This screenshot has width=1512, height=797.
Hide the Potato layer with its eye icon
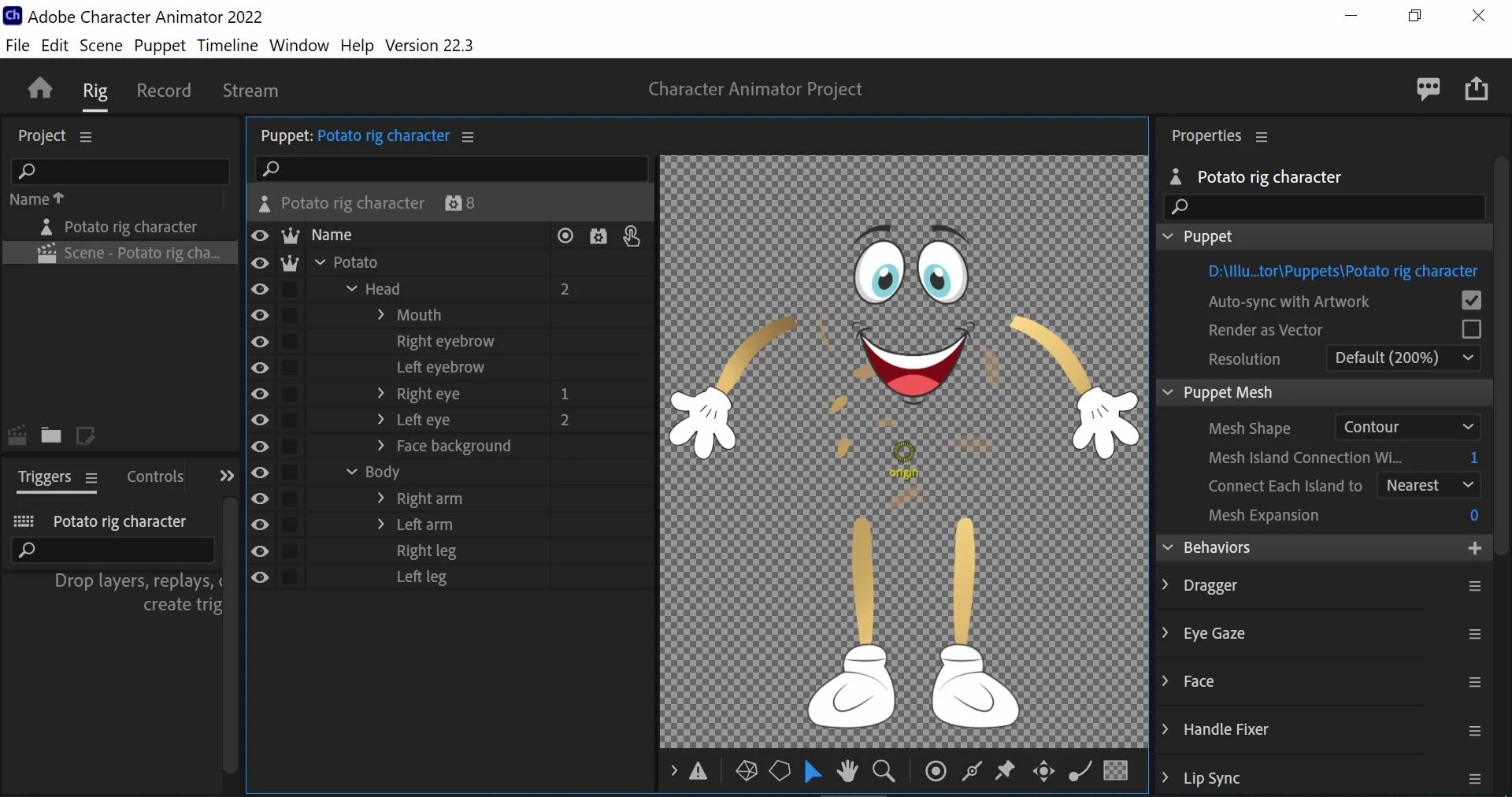point(260,263)
